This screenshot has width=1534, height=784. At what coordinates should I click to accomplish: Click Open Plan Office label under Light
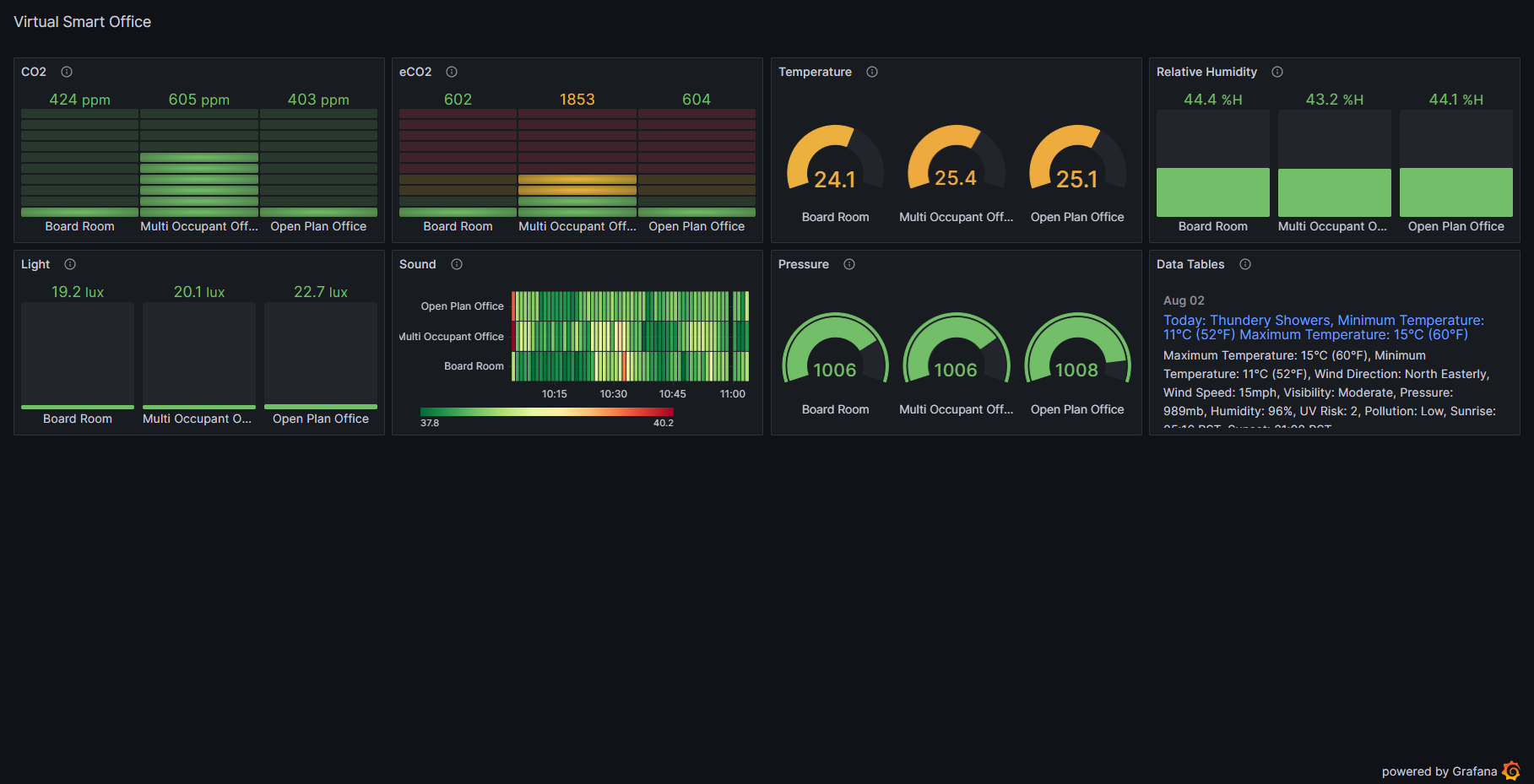pyautogui.click(x=321, y=419)
